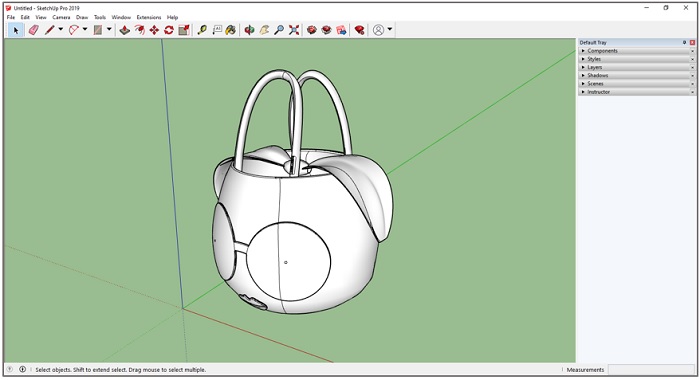Open the 3D Warehouse icon

[312, 30]
